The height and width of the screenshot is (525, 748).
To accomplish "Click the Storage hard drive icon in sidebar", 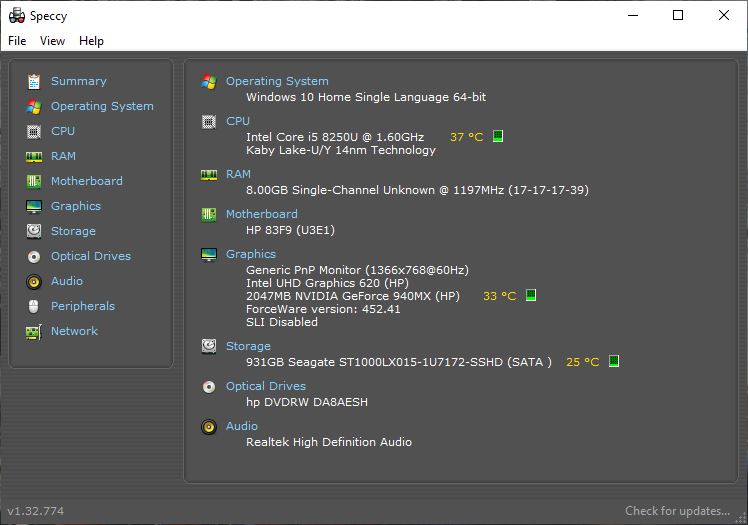I will tap(34, 231).
